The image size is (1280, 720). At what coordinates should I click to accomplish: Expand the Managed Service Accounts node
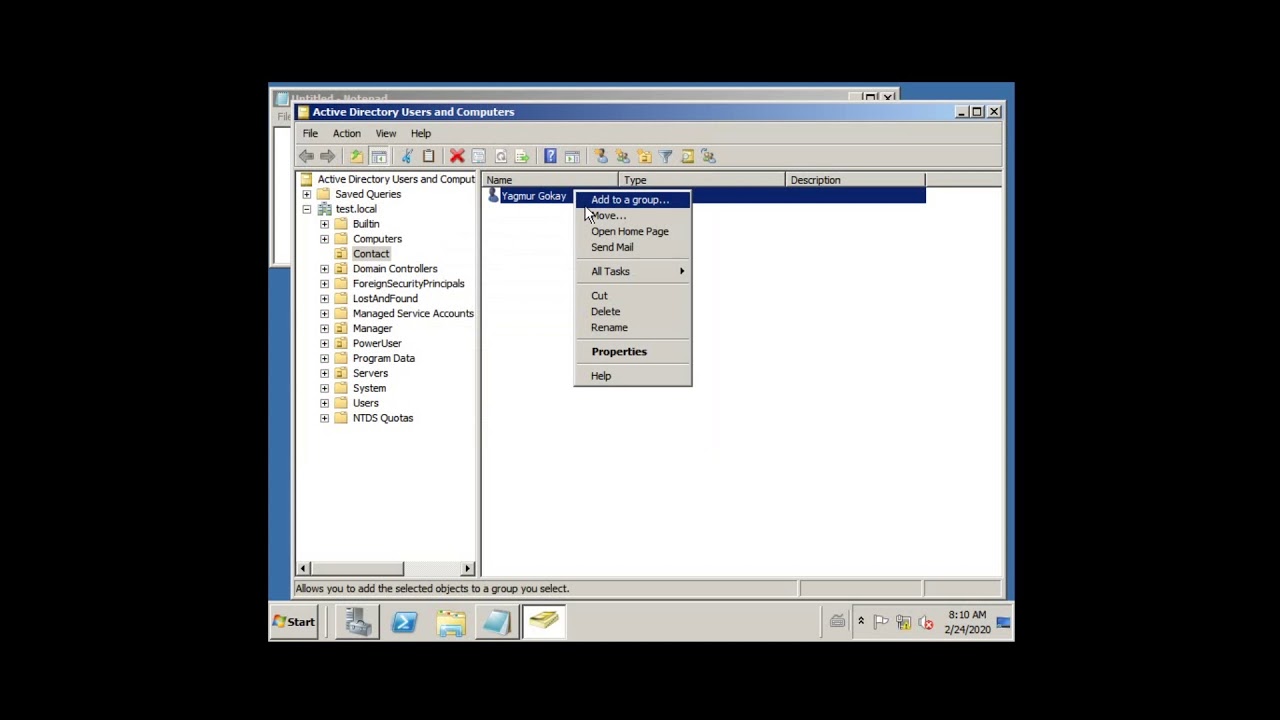324,314
